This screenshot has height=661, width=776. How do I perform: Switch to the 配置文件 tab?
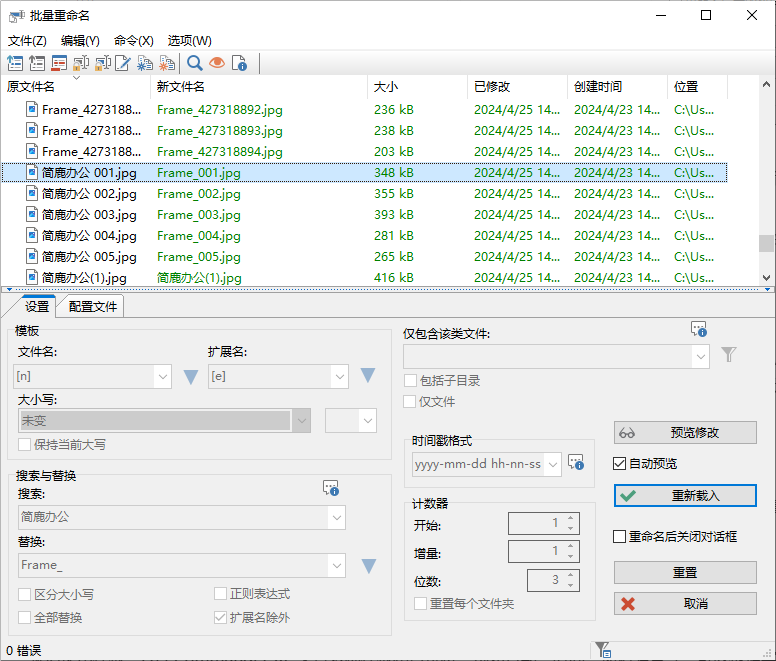tap(93, 307)
